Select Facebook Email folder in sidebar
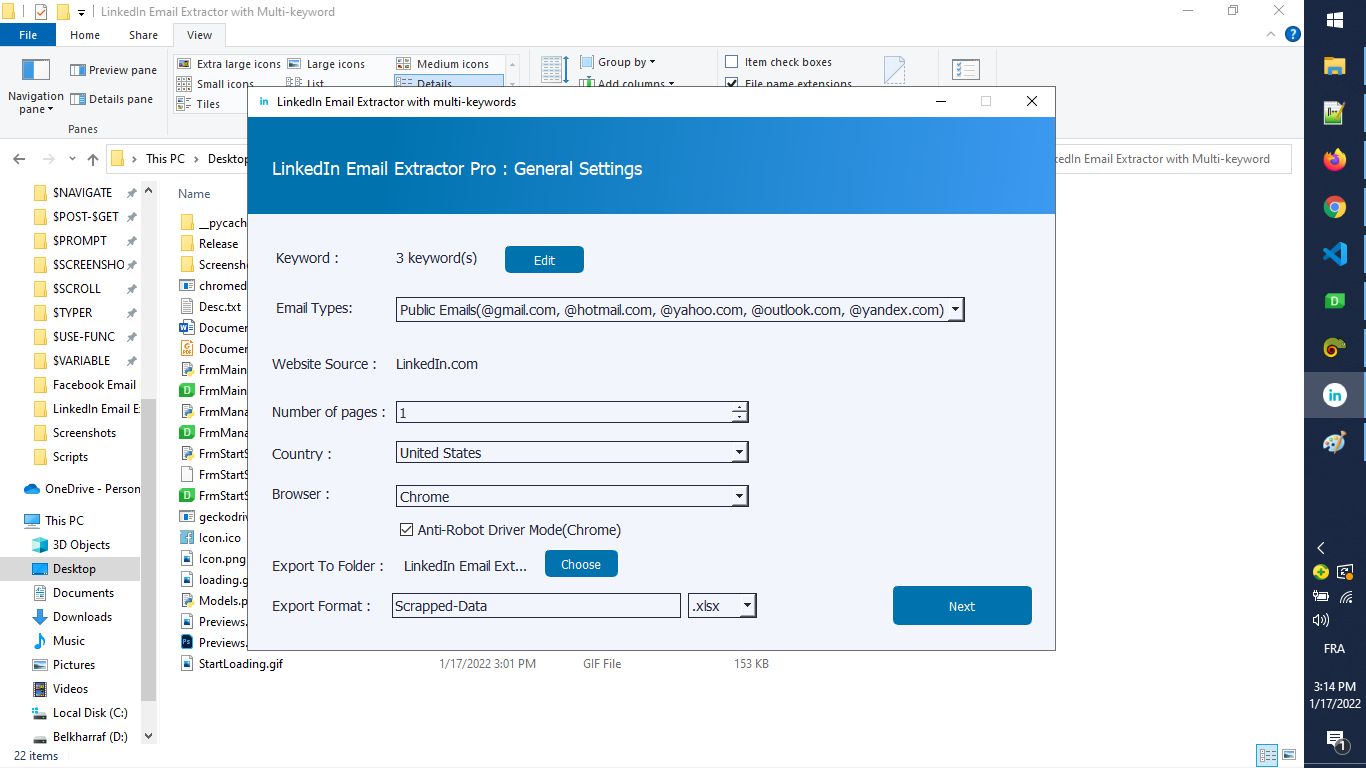This screenshot has width=1366, height=768. 85,384
